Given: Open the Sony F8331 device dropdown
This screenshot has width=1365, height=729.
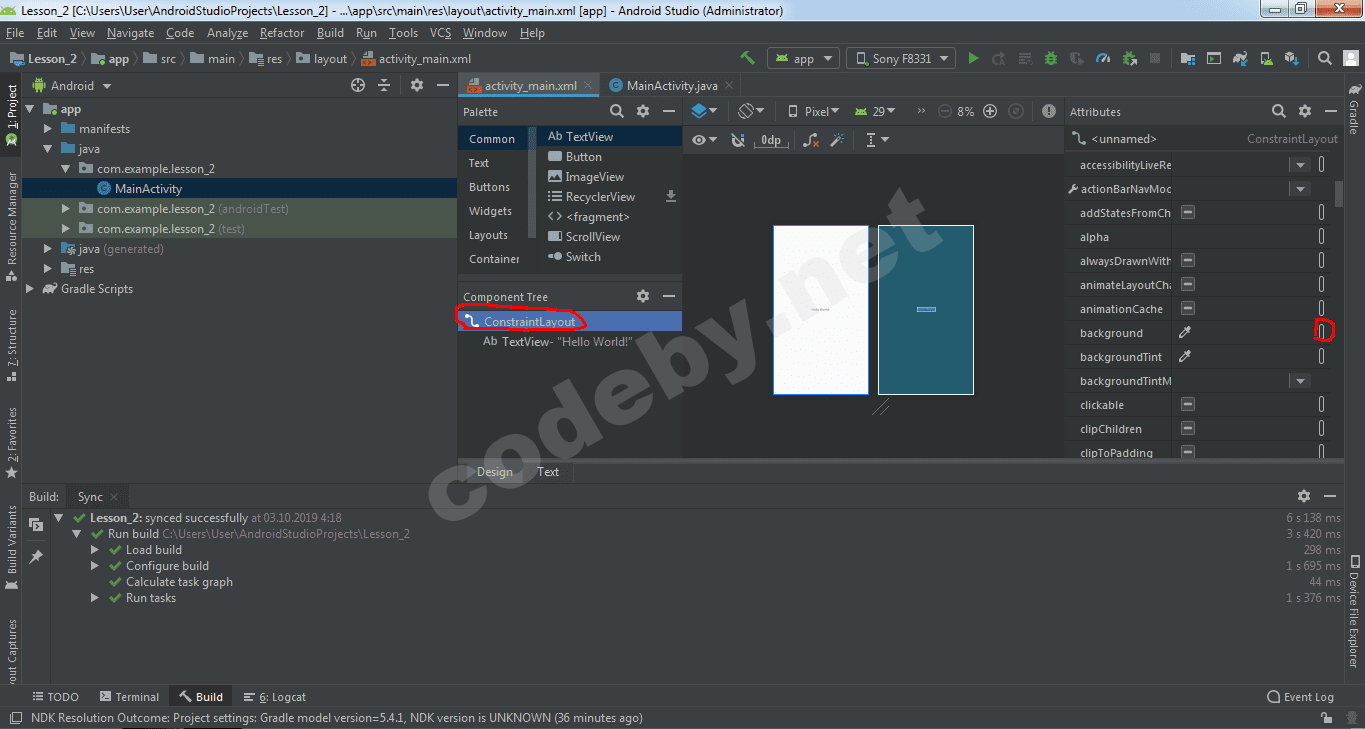Looking at the screenshot, I should coord(900,59).
